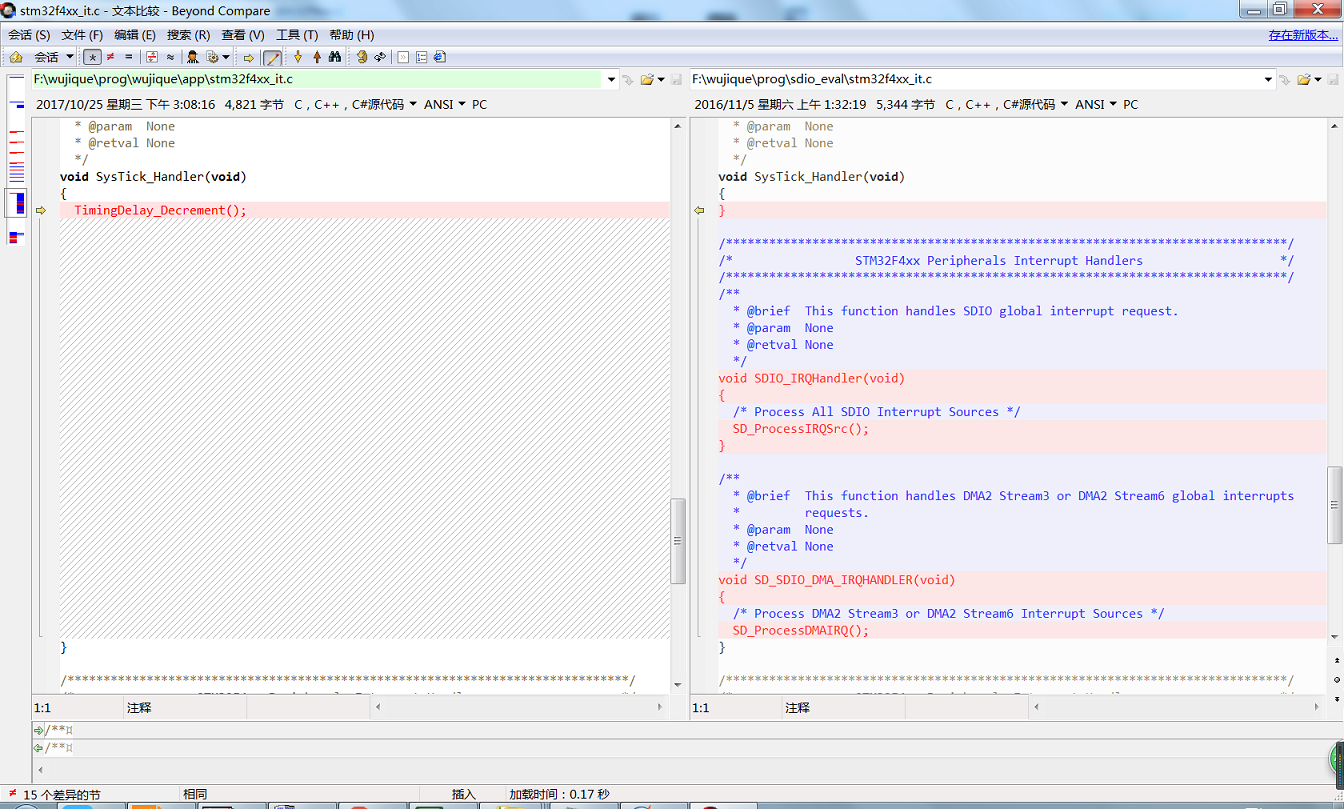Toggle Show Same (=) filter
Image resolution: width=1344 pixels, height=809 pixels.
(x=128, y=57)
